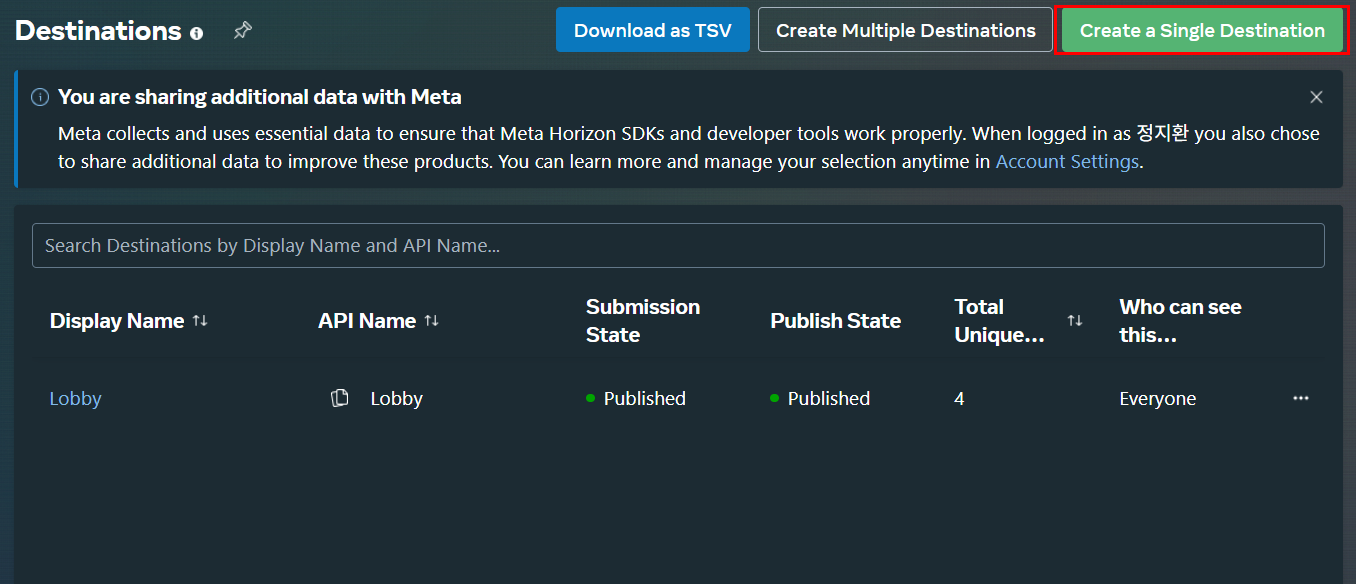1356x584 pixels.
Task: Click the Download as TSV button
Action: click(x=653, y=30)
